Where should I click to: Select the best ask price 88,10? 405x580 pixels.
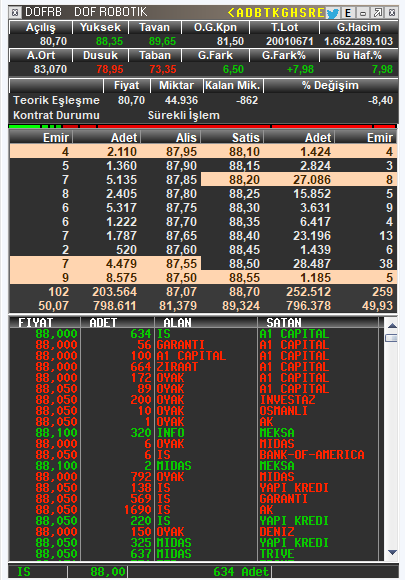coord(244,152)
